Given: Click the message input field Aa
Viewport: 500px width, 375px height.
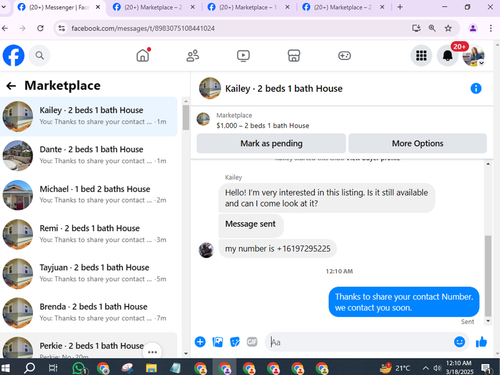Looking at the screenshot, I should tap(360, 342).
